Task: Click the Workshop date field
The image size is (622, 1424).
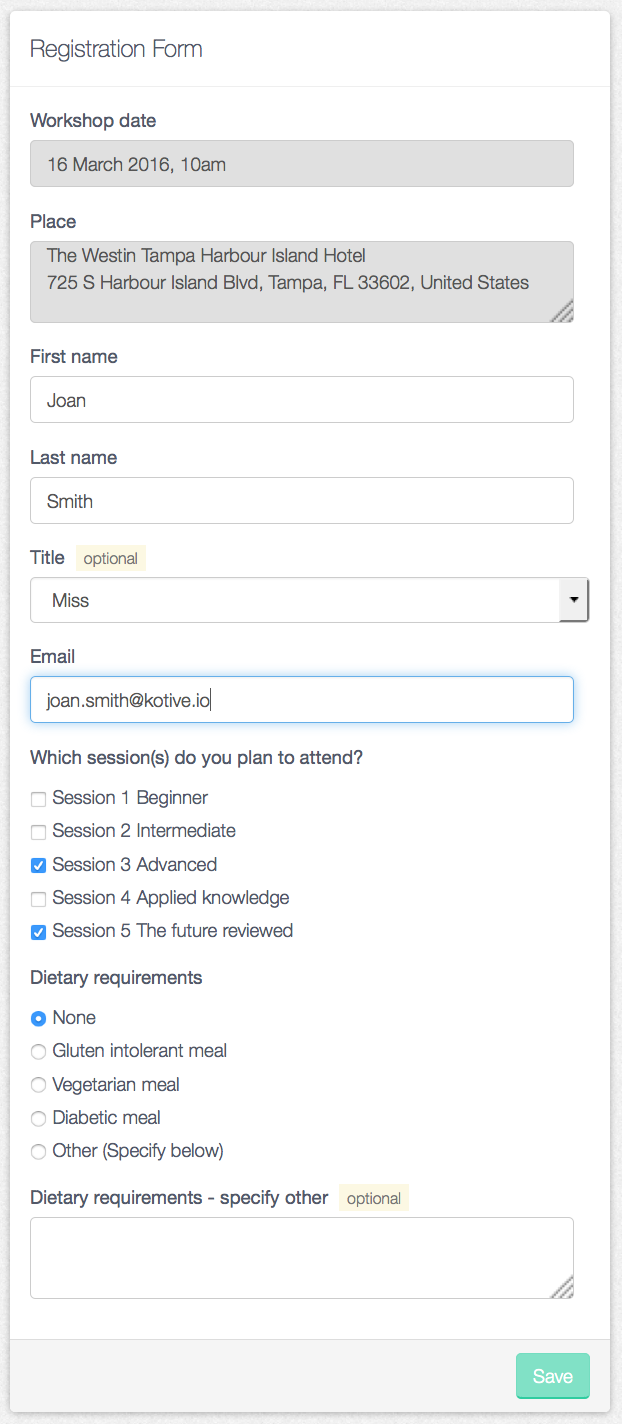Action: [302, 164]
